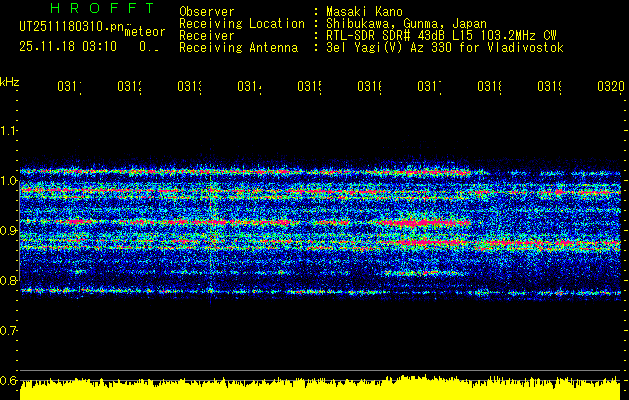
Task: Click the Receiving Location label
Action: (242, 24)
